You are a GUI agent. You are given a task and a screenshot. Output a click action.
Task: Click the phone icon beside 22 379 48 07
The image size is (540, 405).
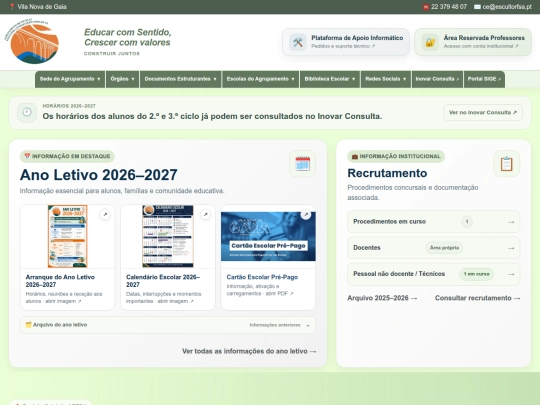(x=426, y=7)
